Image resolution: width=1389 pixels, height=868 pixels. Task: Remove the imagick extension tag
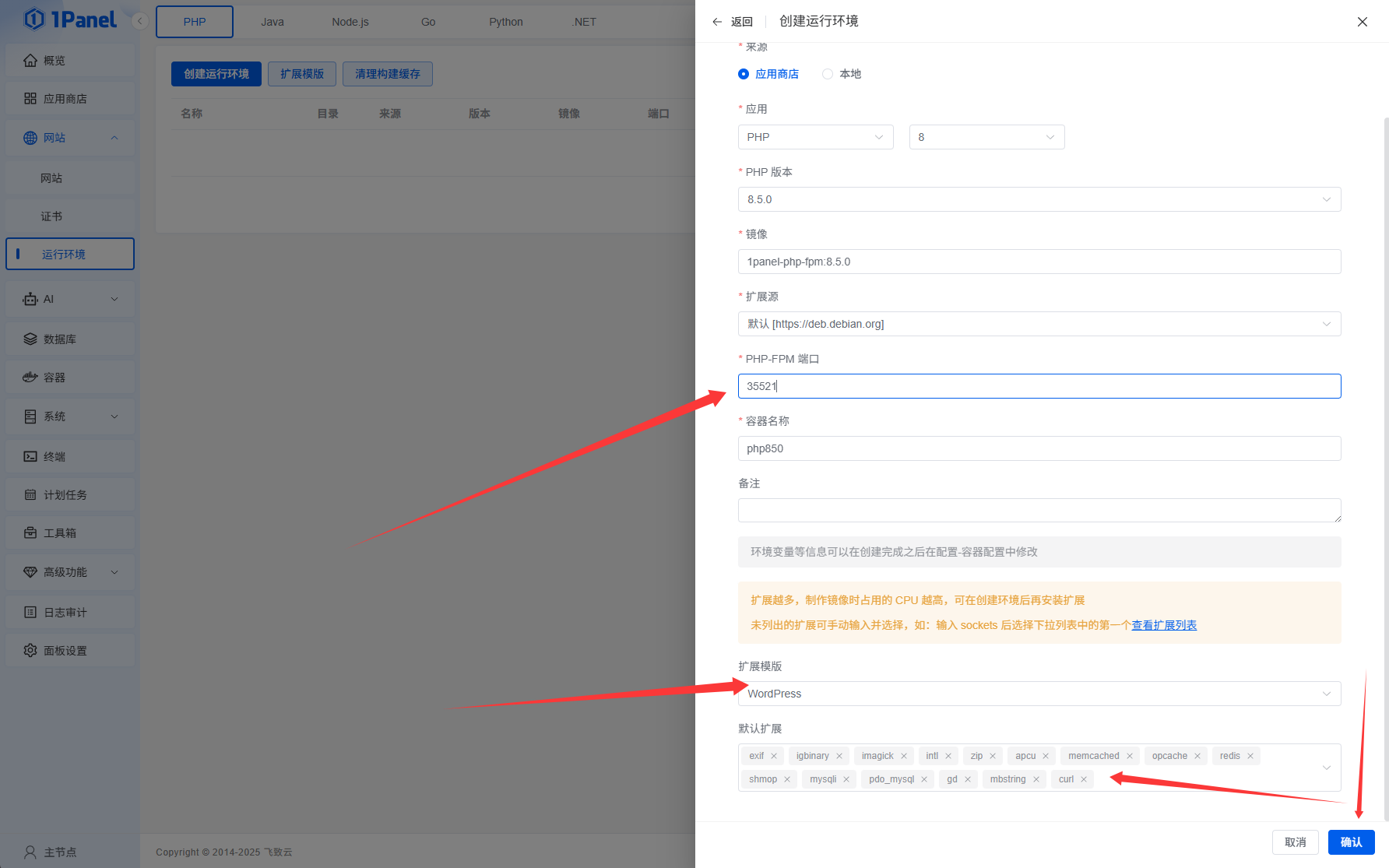[904, 756]
